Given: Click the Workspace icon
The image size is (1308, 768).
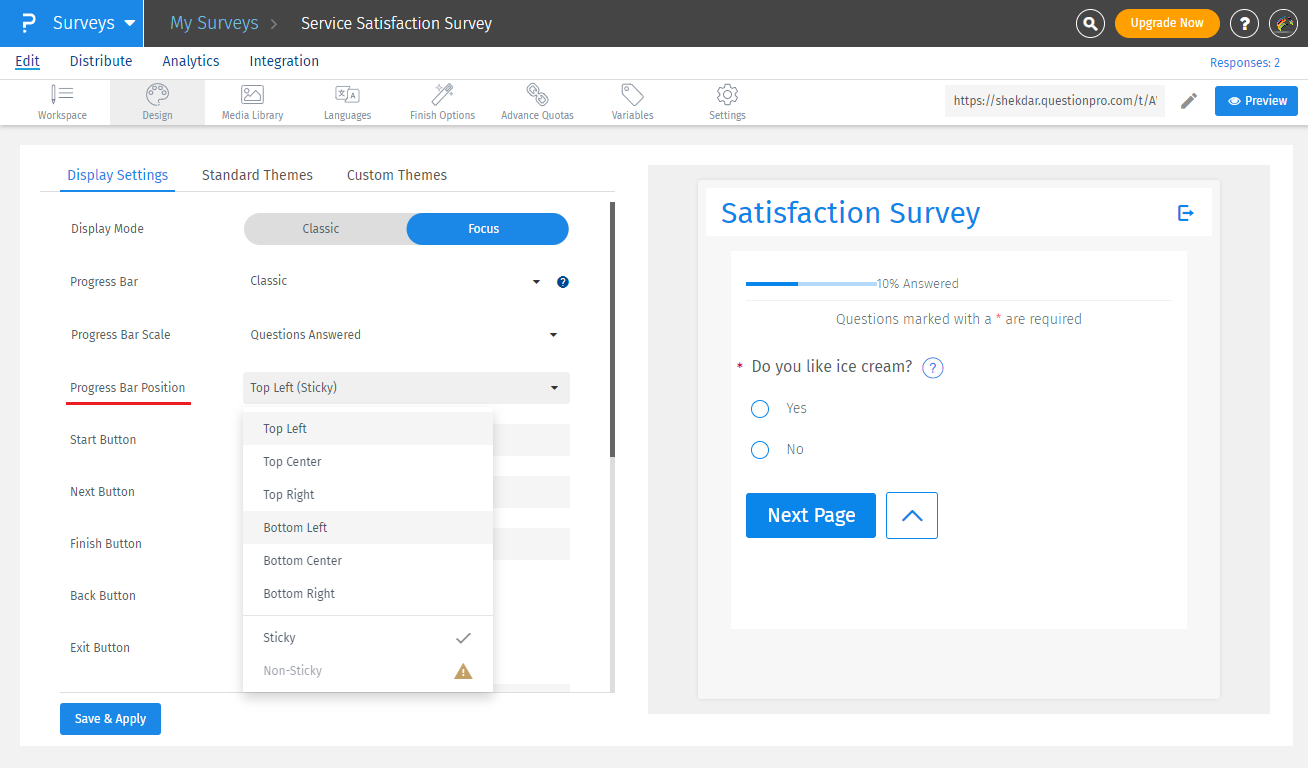Looking at the screenshot, I should [62, 100].
